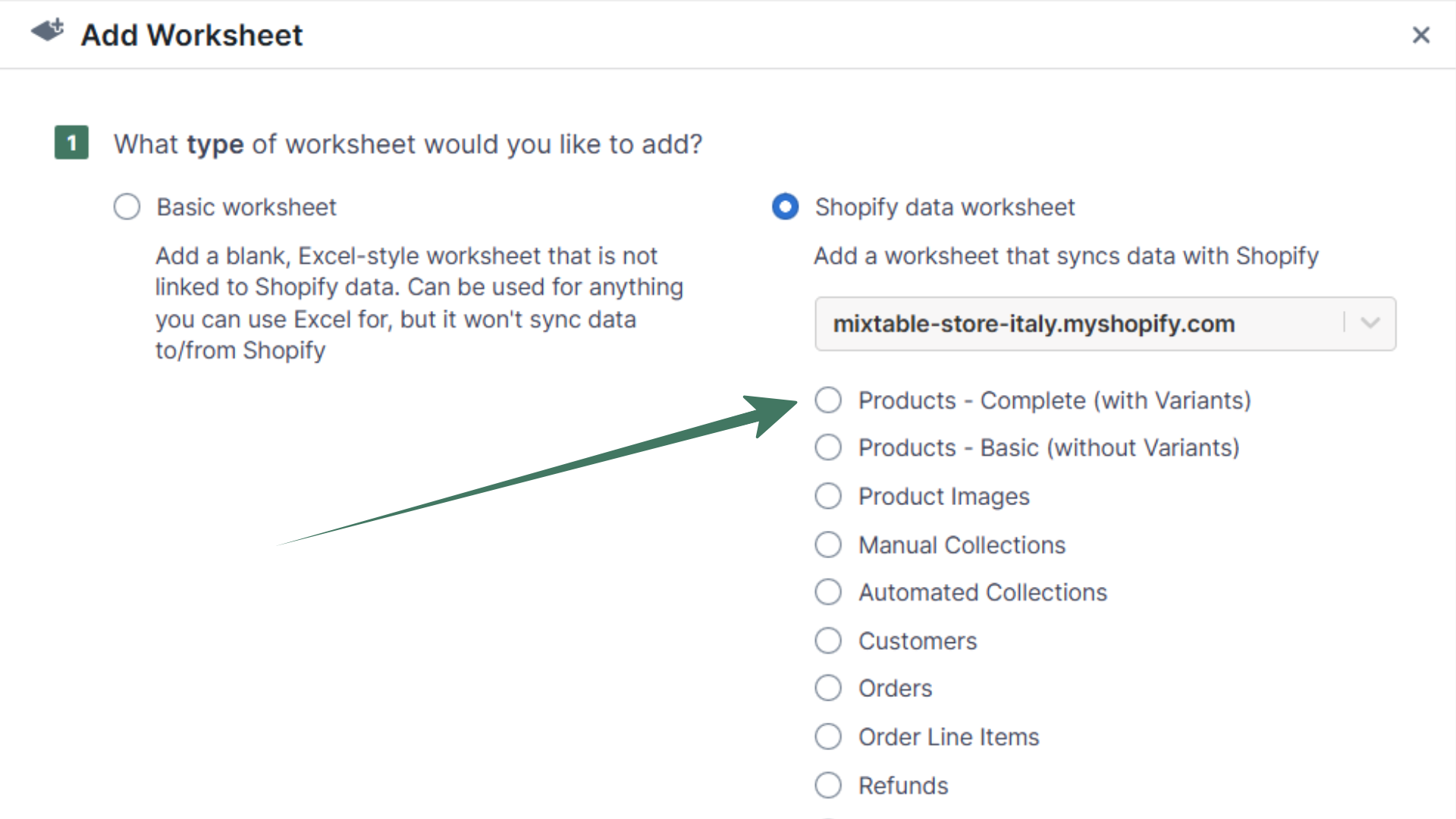The height and width of the screenshot is (819, 1456).
Task: Click the Add Worksheet title text
Action: click(x=191, y=35)
